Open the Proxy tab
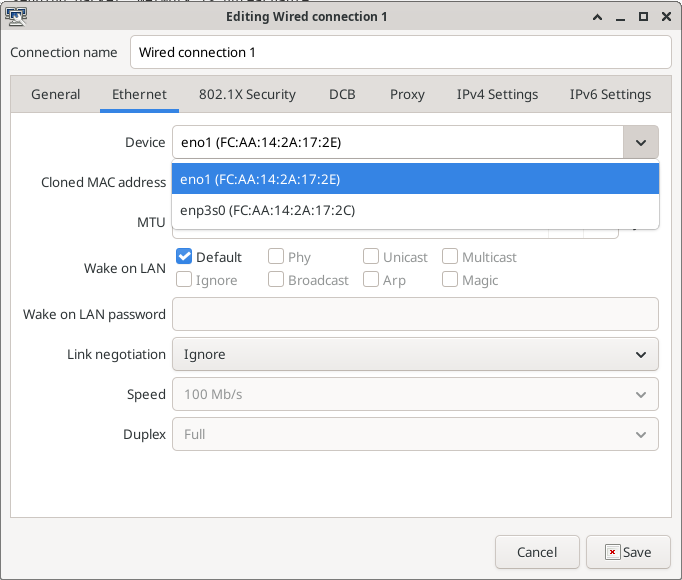The image size is (682, 580). (407, 94)
